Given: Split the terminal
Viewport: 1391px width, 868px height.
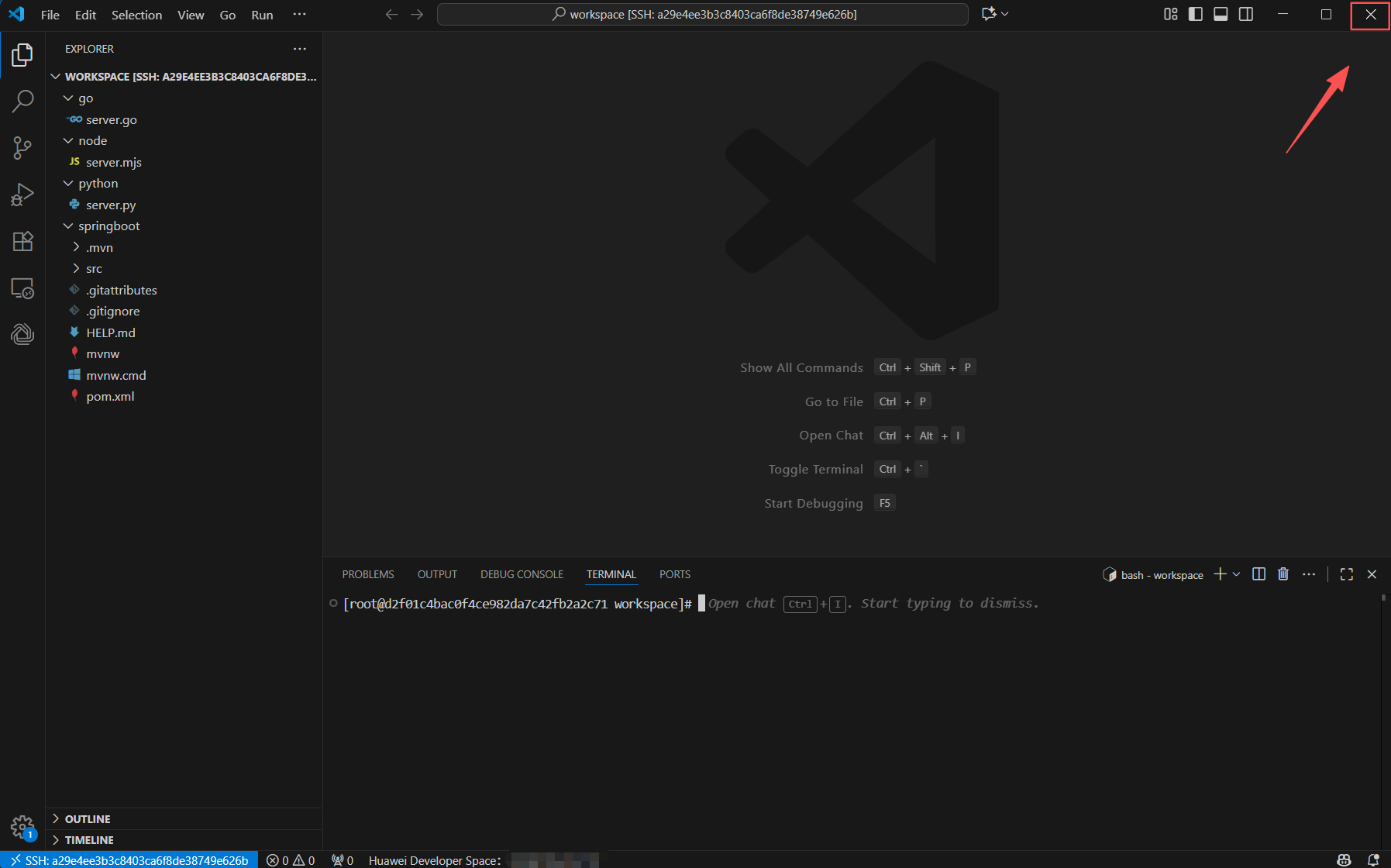Looking at the screenshot, I should (x=1259, y=574).
